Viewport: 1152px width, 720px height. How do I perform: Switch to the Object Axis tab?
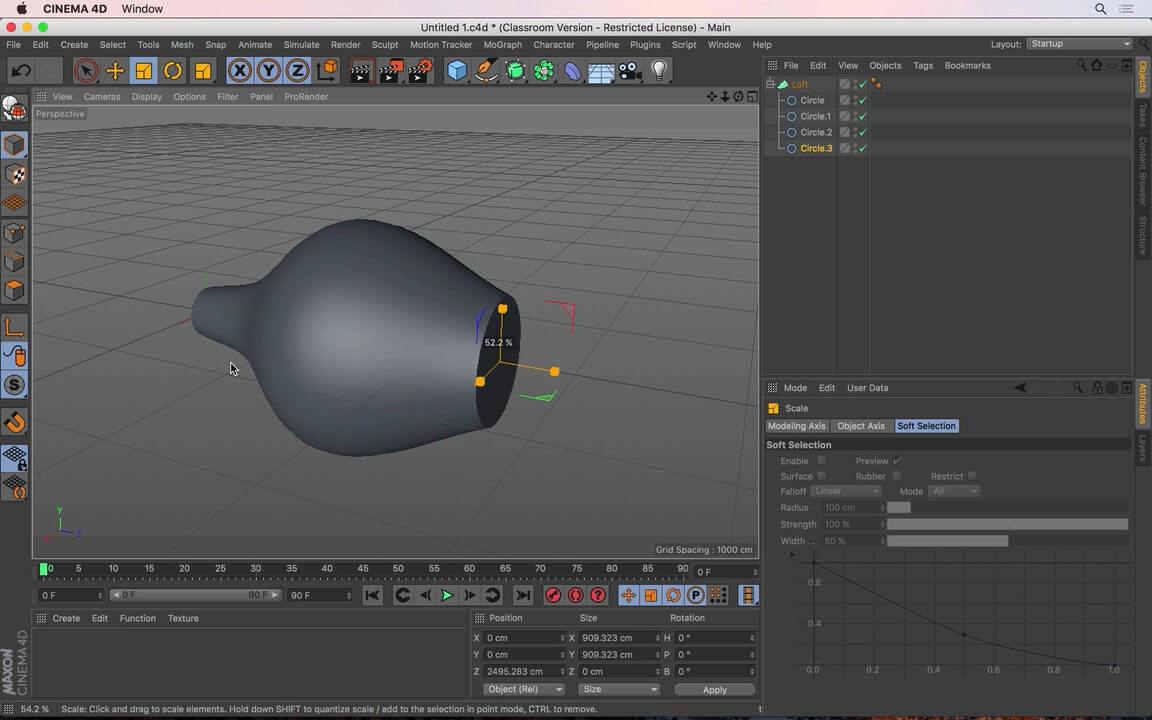[x=860, y=425]
